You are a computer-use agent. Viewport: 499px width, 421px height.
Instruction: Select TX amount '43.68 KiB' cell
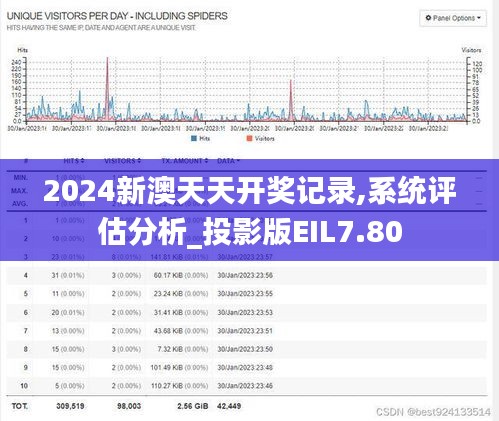(181, 331)
